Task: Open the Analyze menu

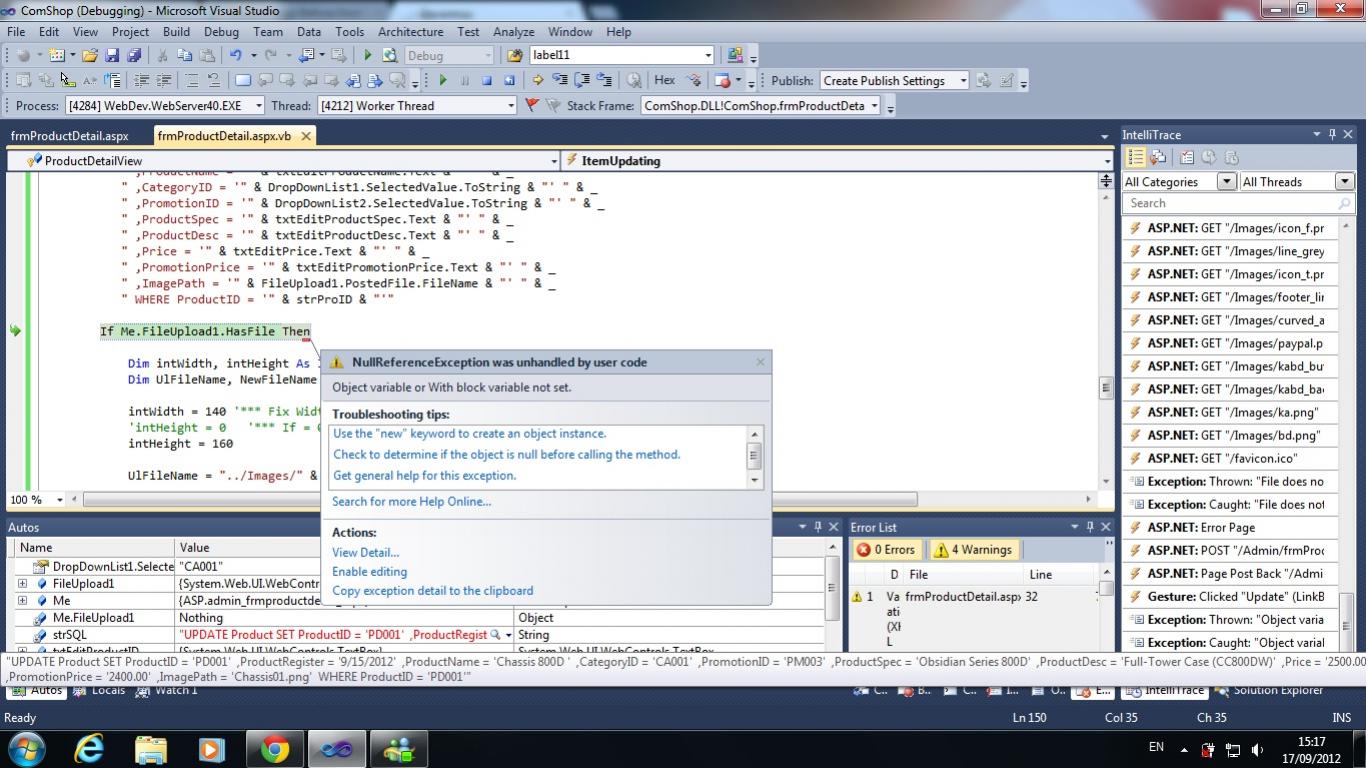Action: coord(514,32)
